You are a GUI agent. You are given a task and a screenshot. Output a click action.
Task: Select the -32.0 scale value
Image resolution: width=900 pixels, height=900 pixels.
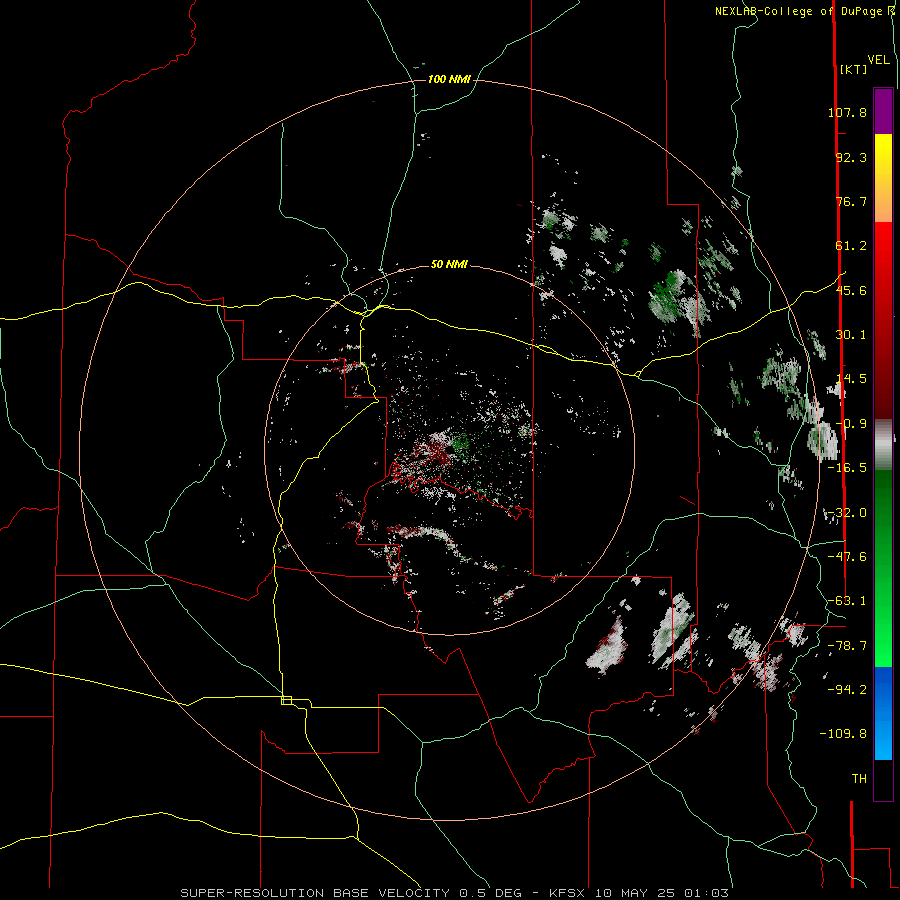coord(847,513)
